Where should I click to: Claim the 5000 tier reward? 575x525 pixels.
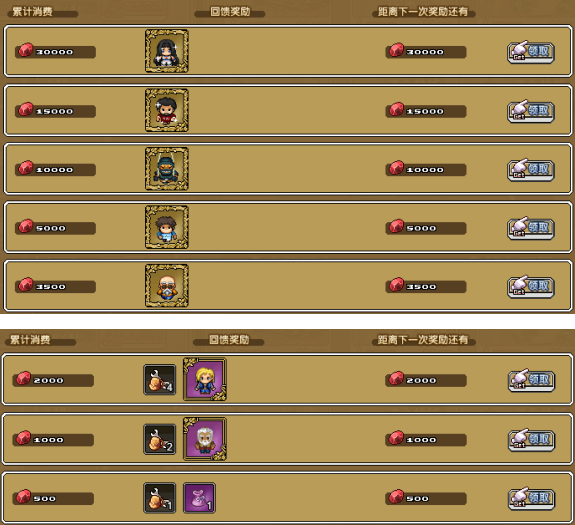pyautogui.click(x=531, y=228)
